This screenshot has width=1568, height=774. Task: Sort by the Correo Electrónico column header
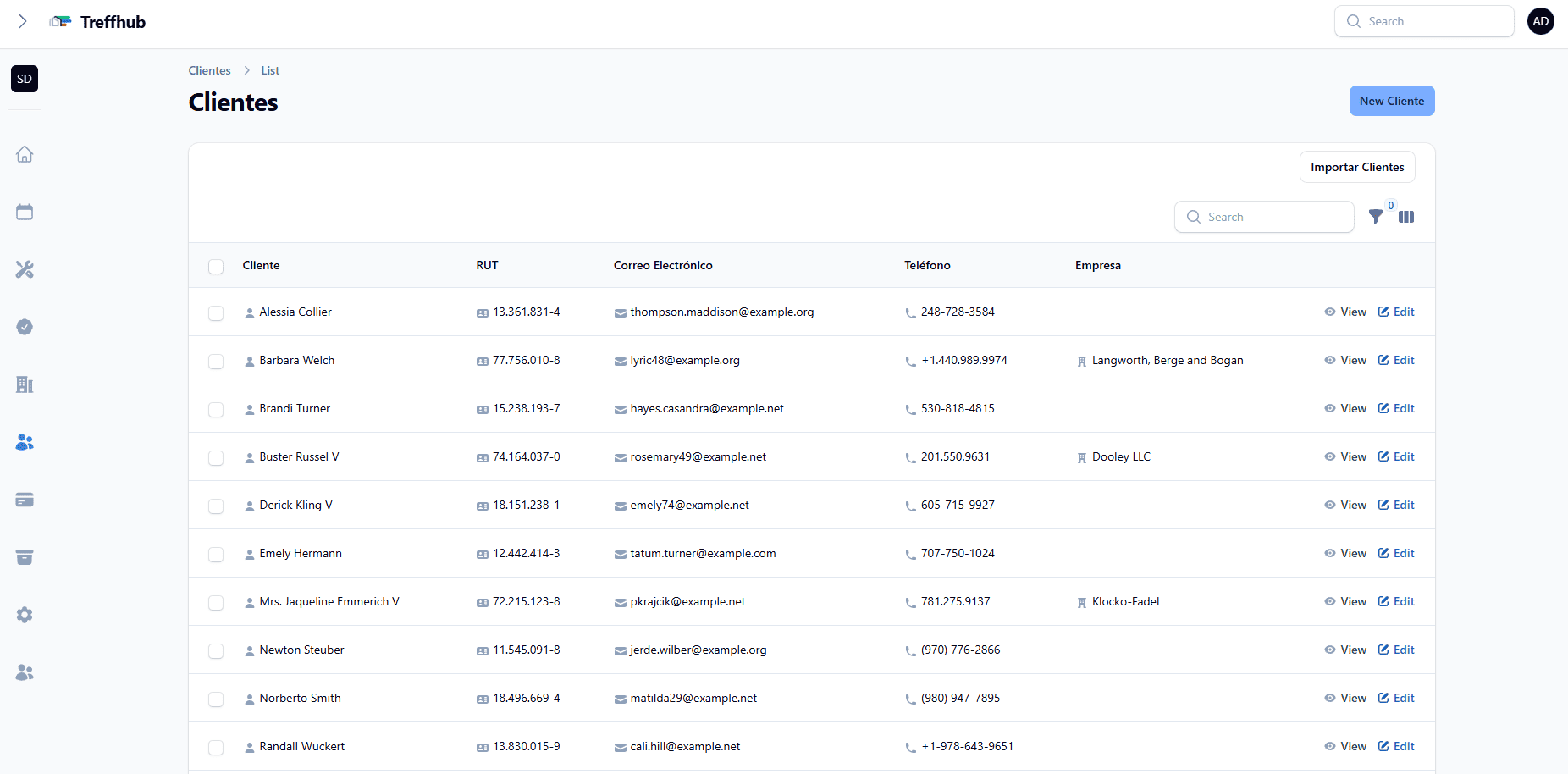coord(663,265)
